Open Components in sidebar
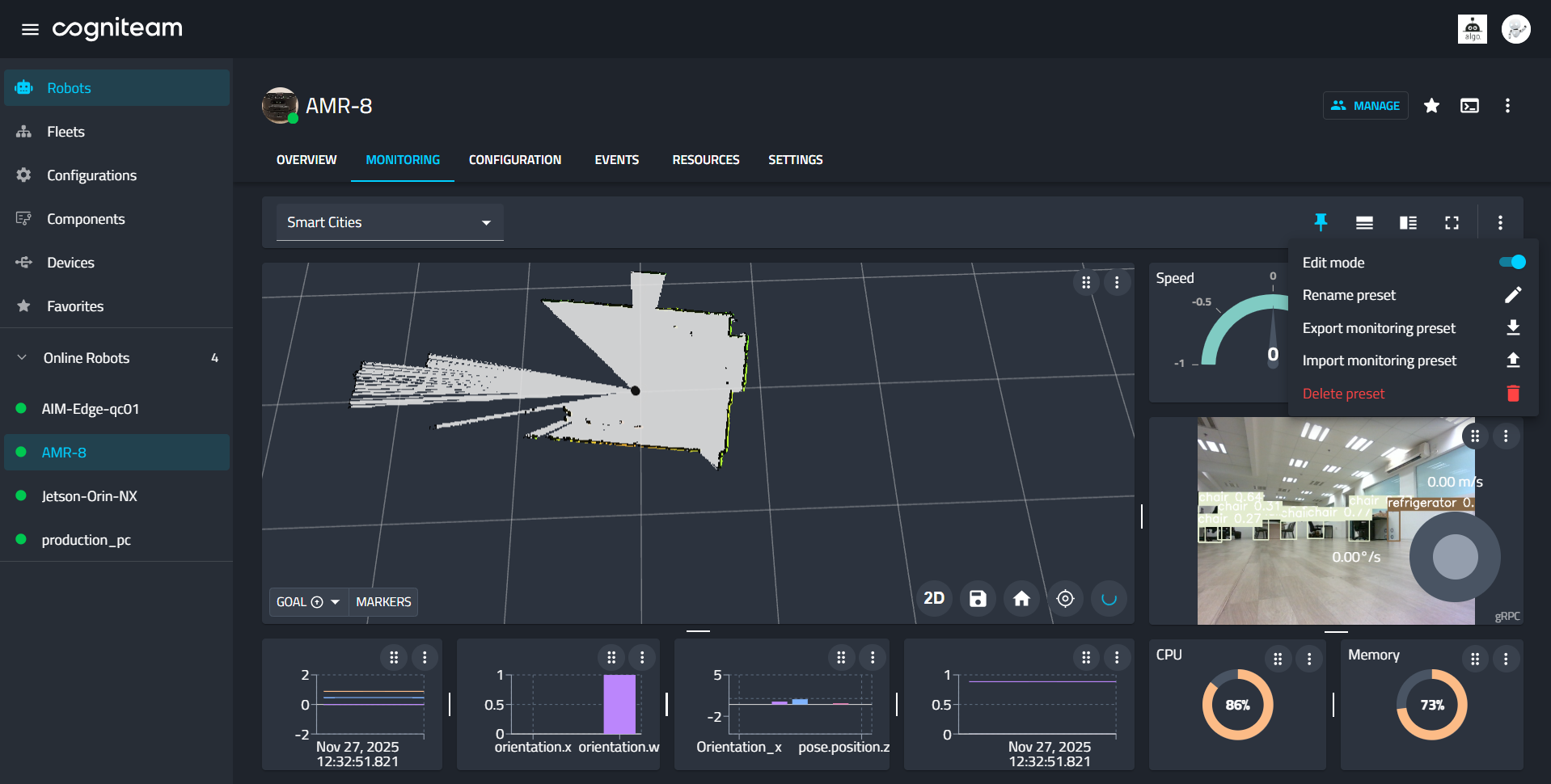 pos(116,219)
